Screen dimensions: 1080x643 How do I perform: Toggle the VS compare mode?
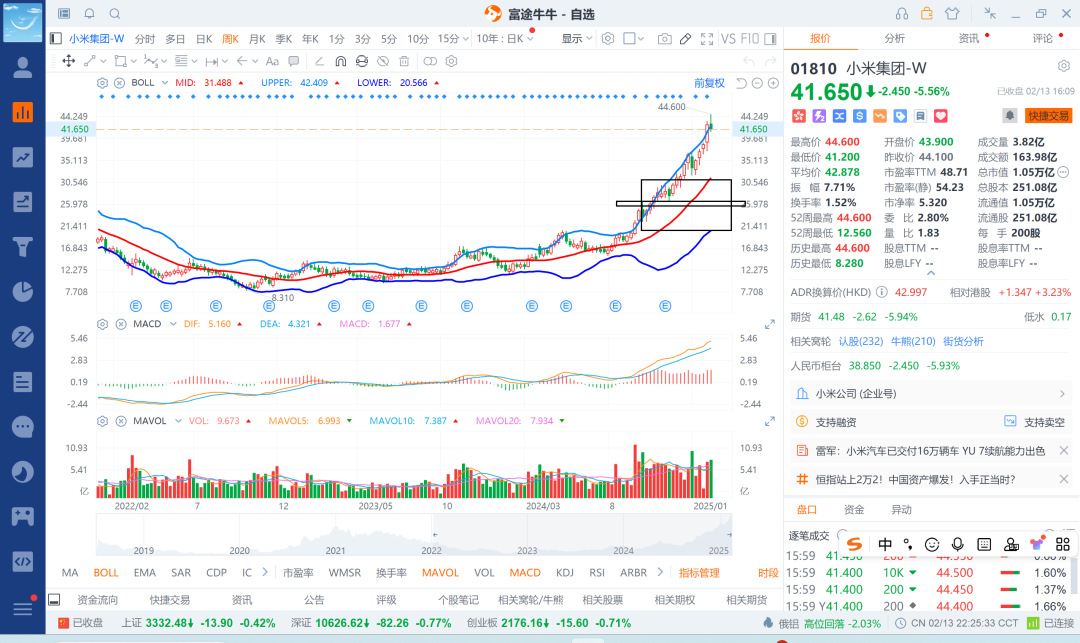(x=728, y=39)
